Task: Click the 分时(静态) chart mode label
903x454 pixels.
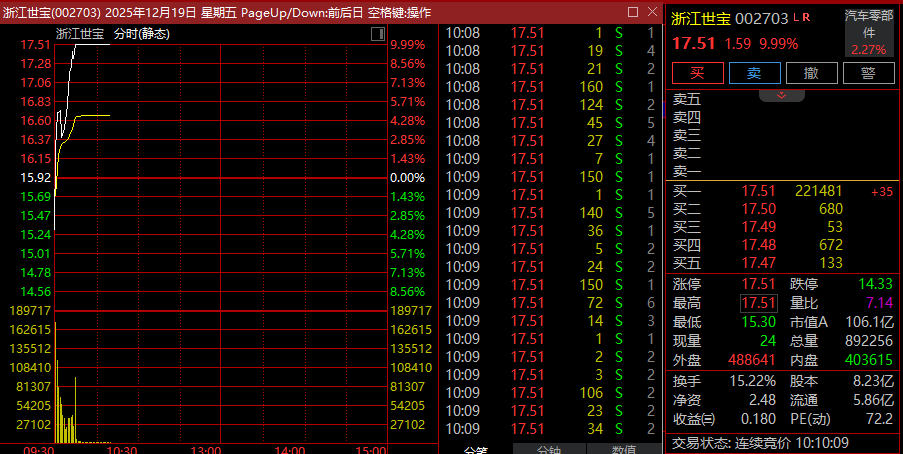Action: [x=141, y=34]
